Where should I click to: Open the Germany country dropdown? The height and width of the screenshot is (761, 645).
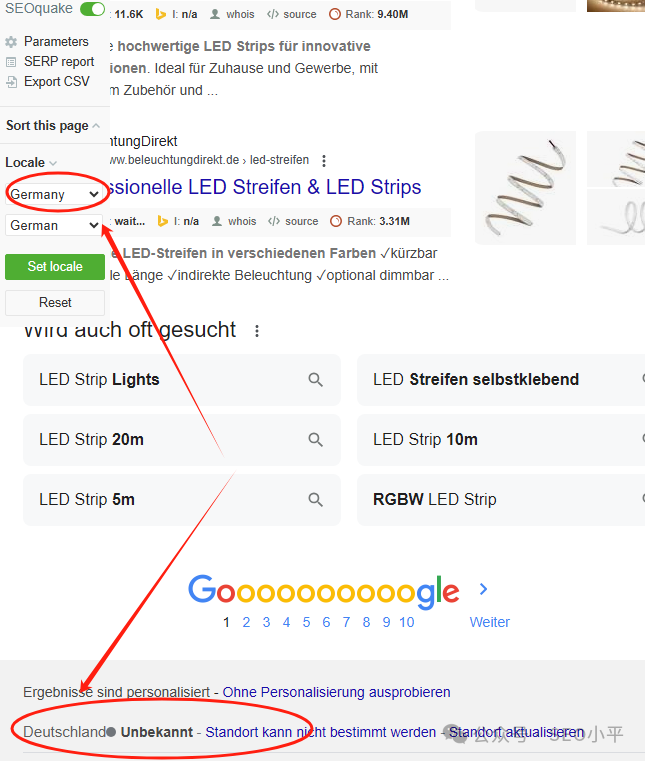(54, 194)
